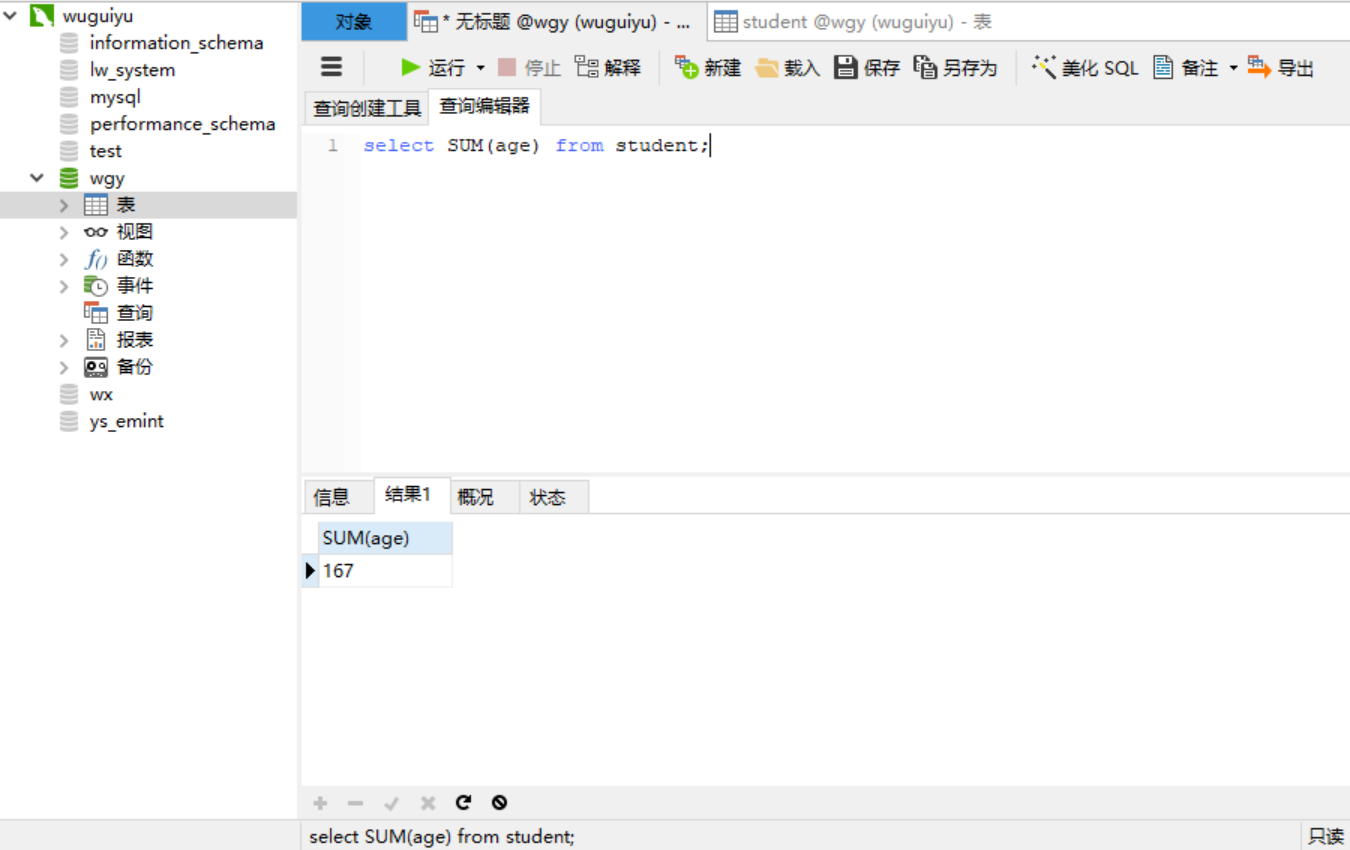Click the 报表 report icon
Screen dimensions: 1350x850
[x=96, y=340]
